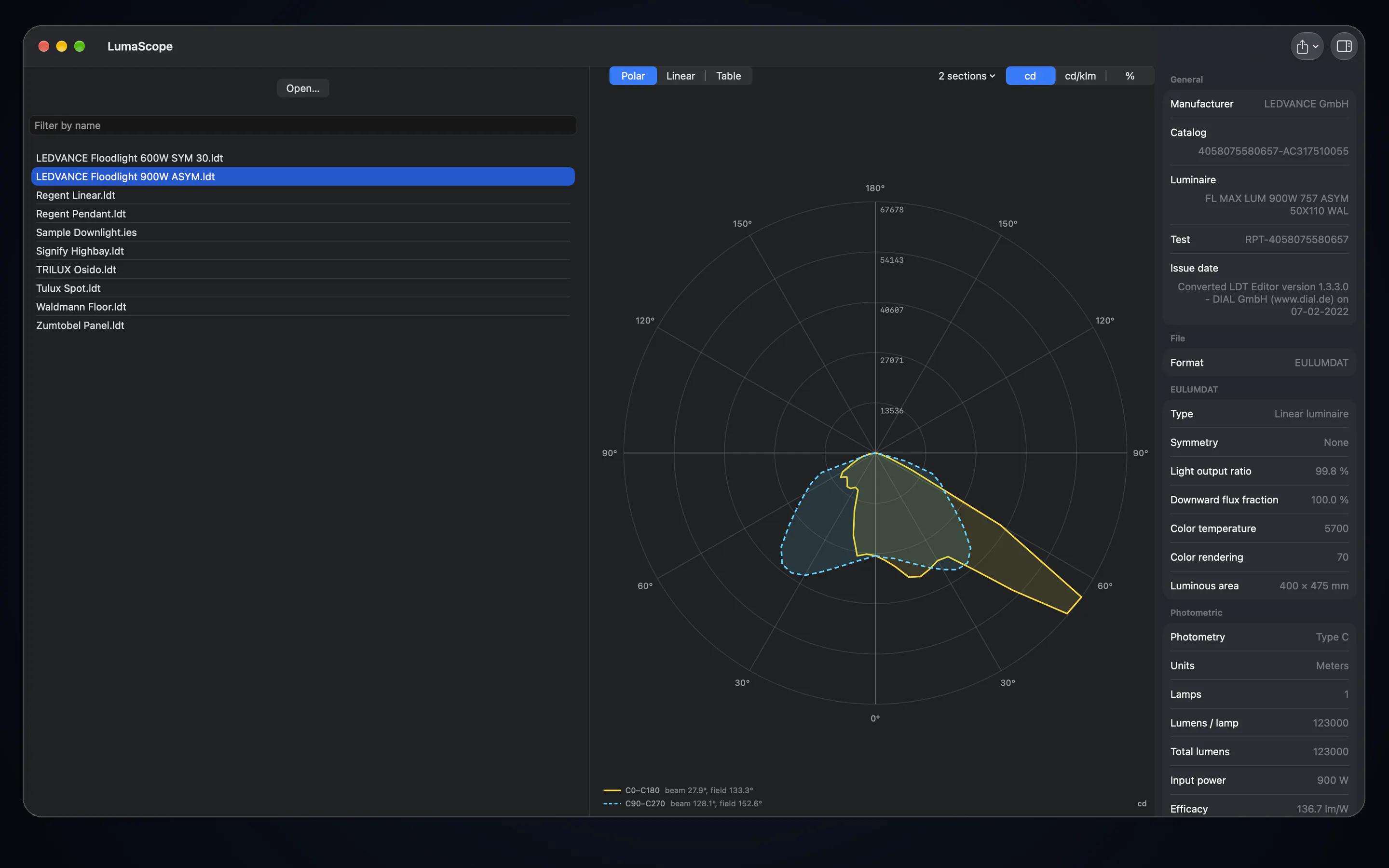The height and width of the screenshot is (868, 1389).
Task: Click the Input power value 900 W
Action: pyautogui.click(x=1332, y=781)
